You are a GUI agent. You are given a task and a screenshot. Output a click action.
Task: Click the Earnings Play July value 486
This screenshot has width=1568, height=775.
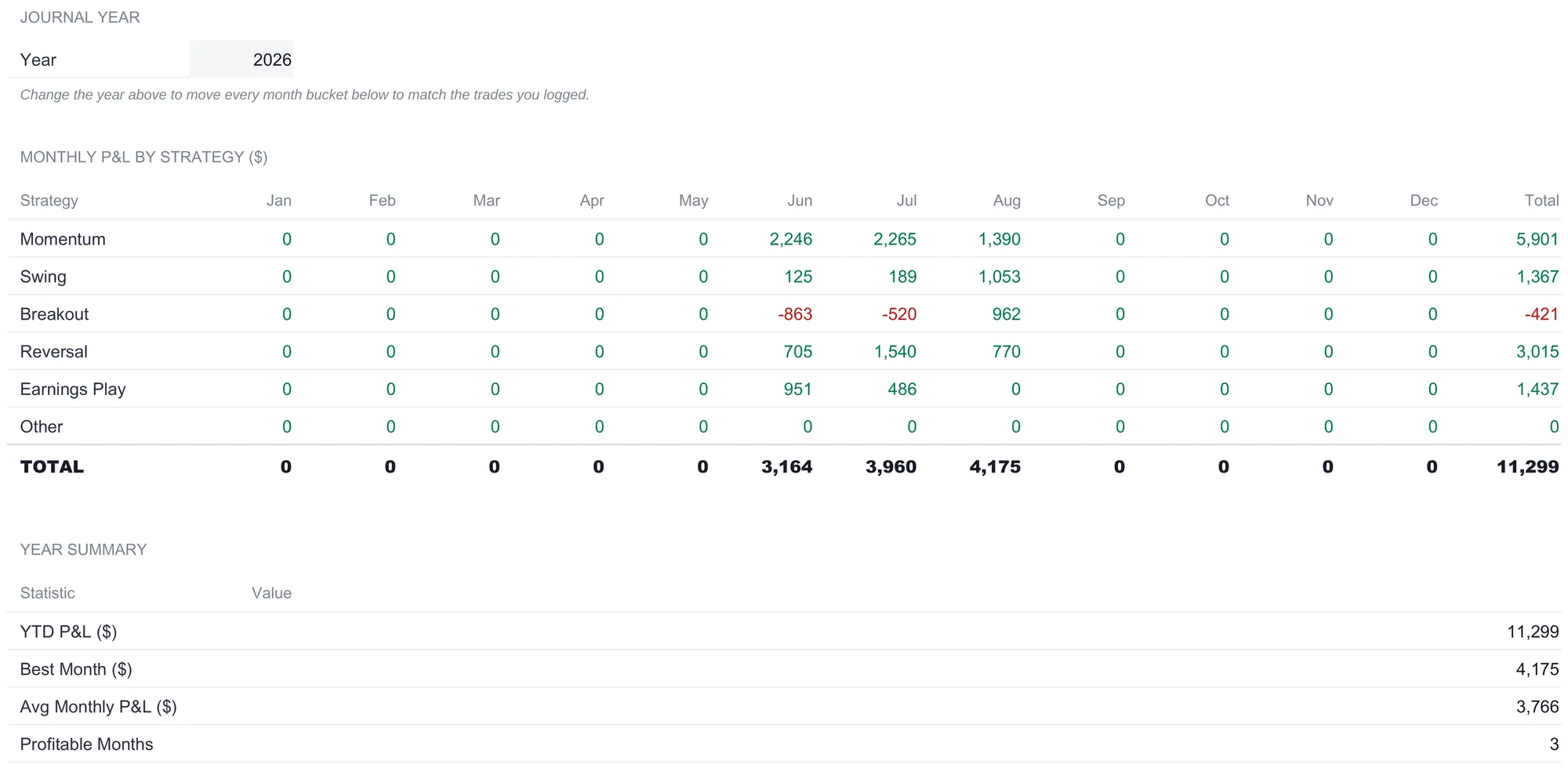pyautogui.click(x=902, y=389)
